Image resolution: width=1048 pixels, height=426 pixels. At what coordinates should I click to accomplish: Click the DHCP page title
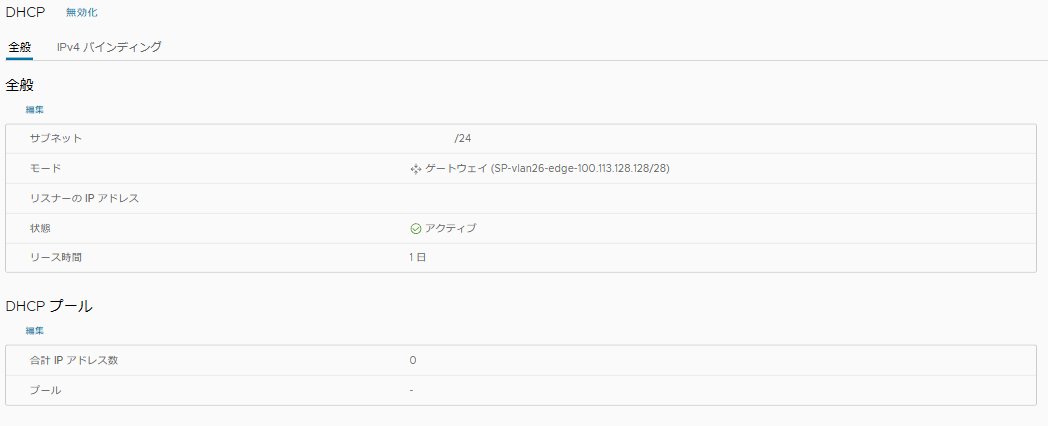pos(26,13)
